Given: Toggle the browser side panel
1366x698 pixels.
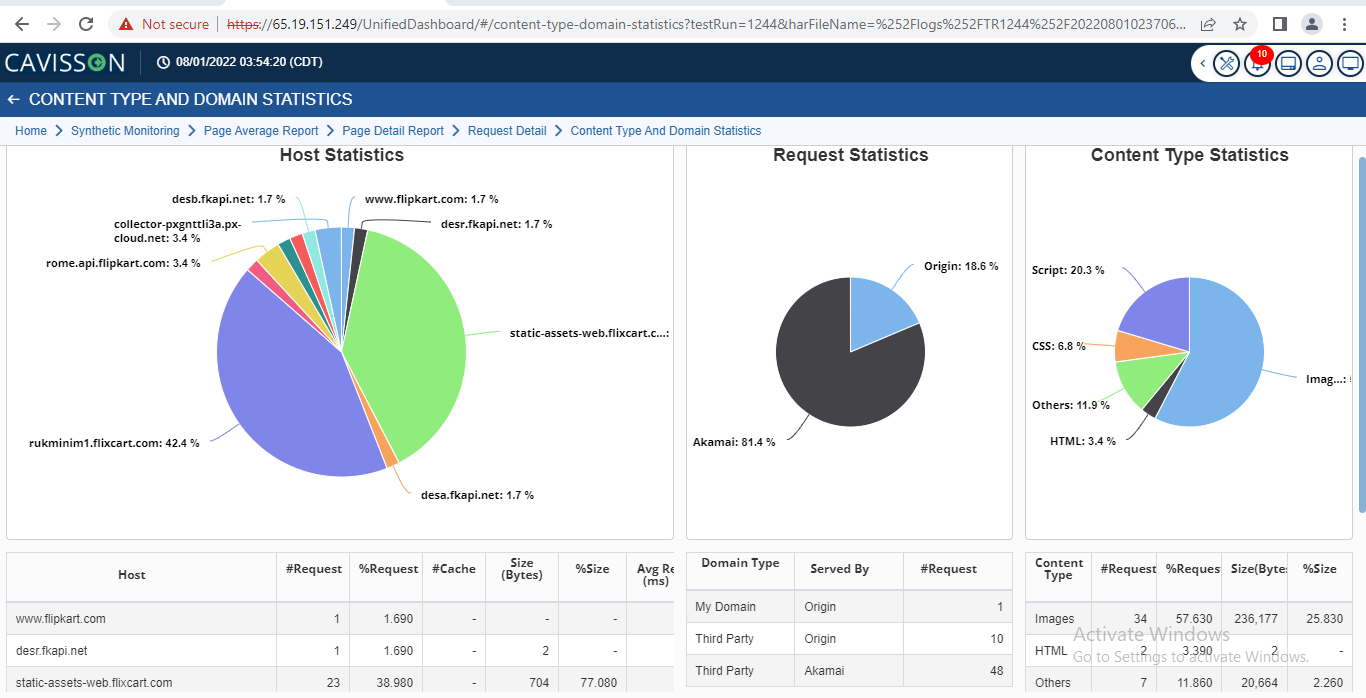Looking at the screenshot, I should [1280, 24].
